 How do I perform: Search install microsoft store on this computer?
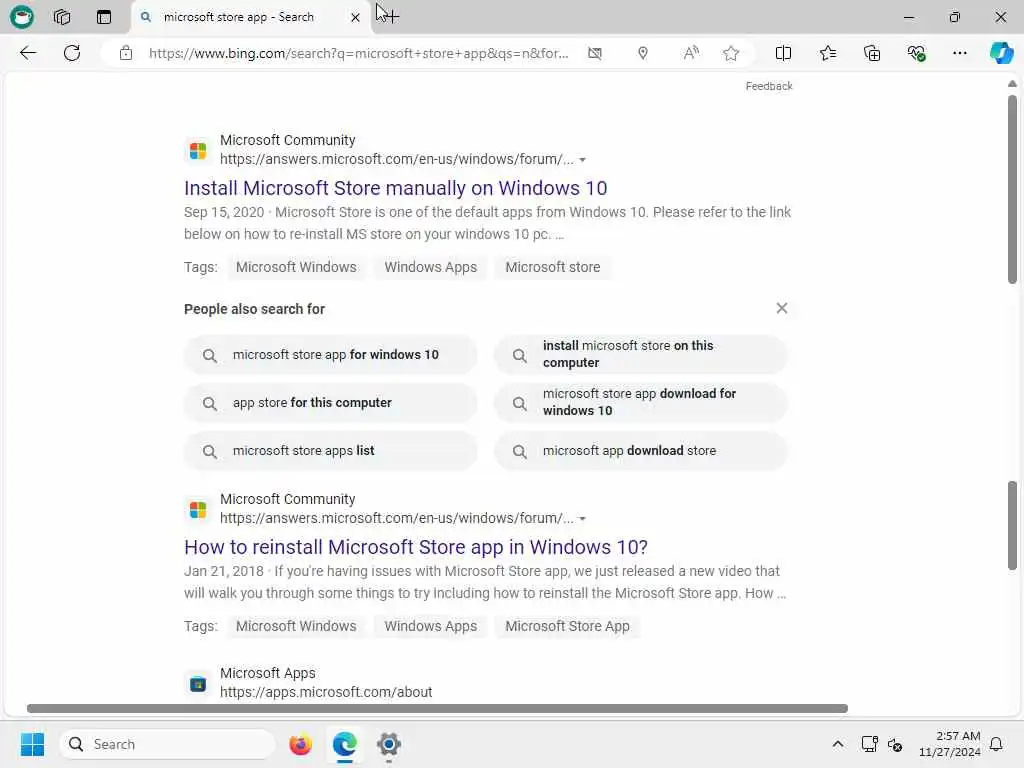(641, 355)
